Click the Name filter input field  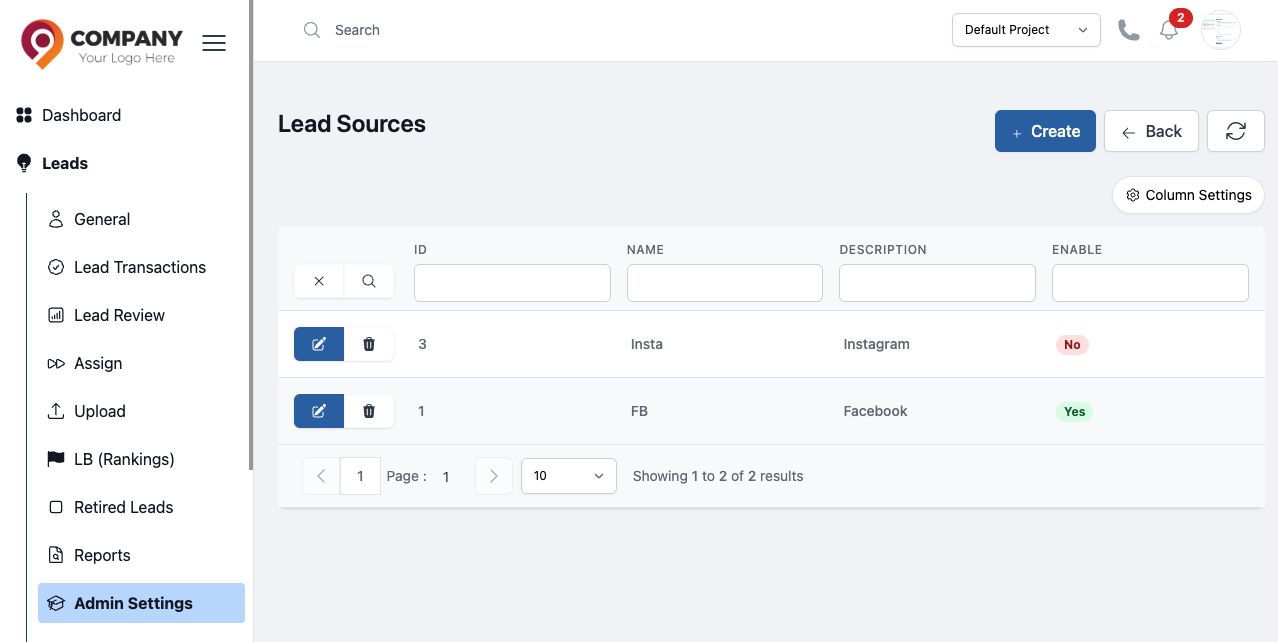725,283
